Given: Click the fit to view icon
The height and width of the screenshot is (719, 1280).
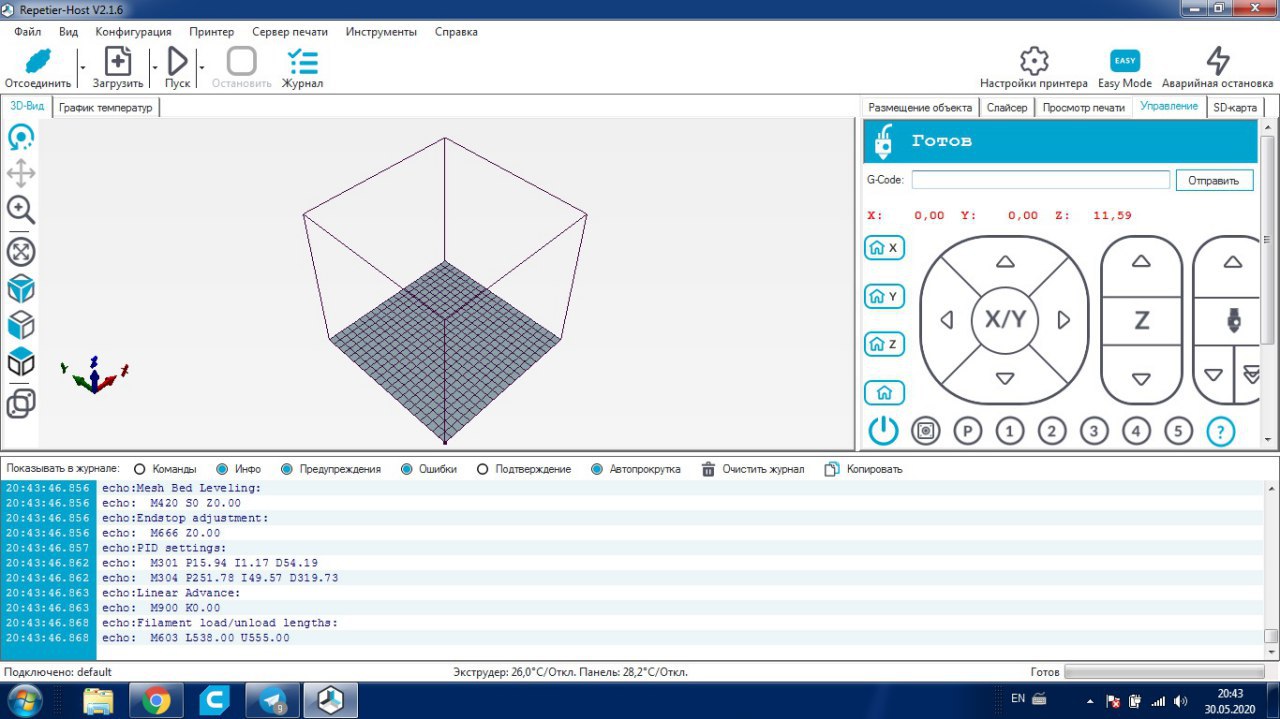Looking at the screenshot, I should click(21, 251).
